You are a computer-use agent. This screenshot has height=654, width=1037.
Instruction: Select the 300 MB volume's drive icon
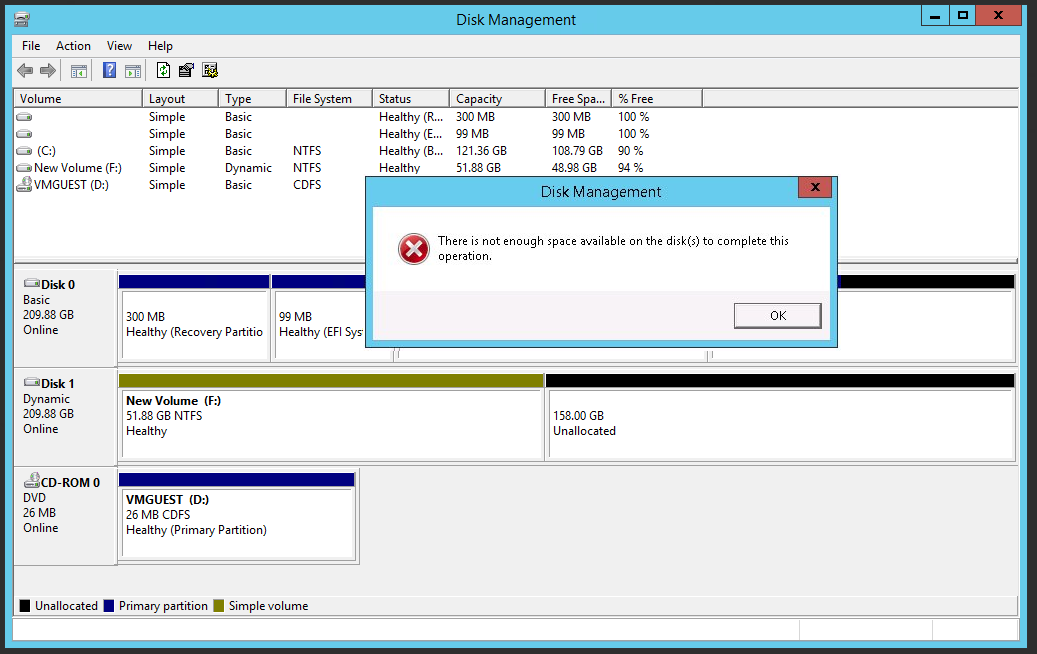pos(24,117)
